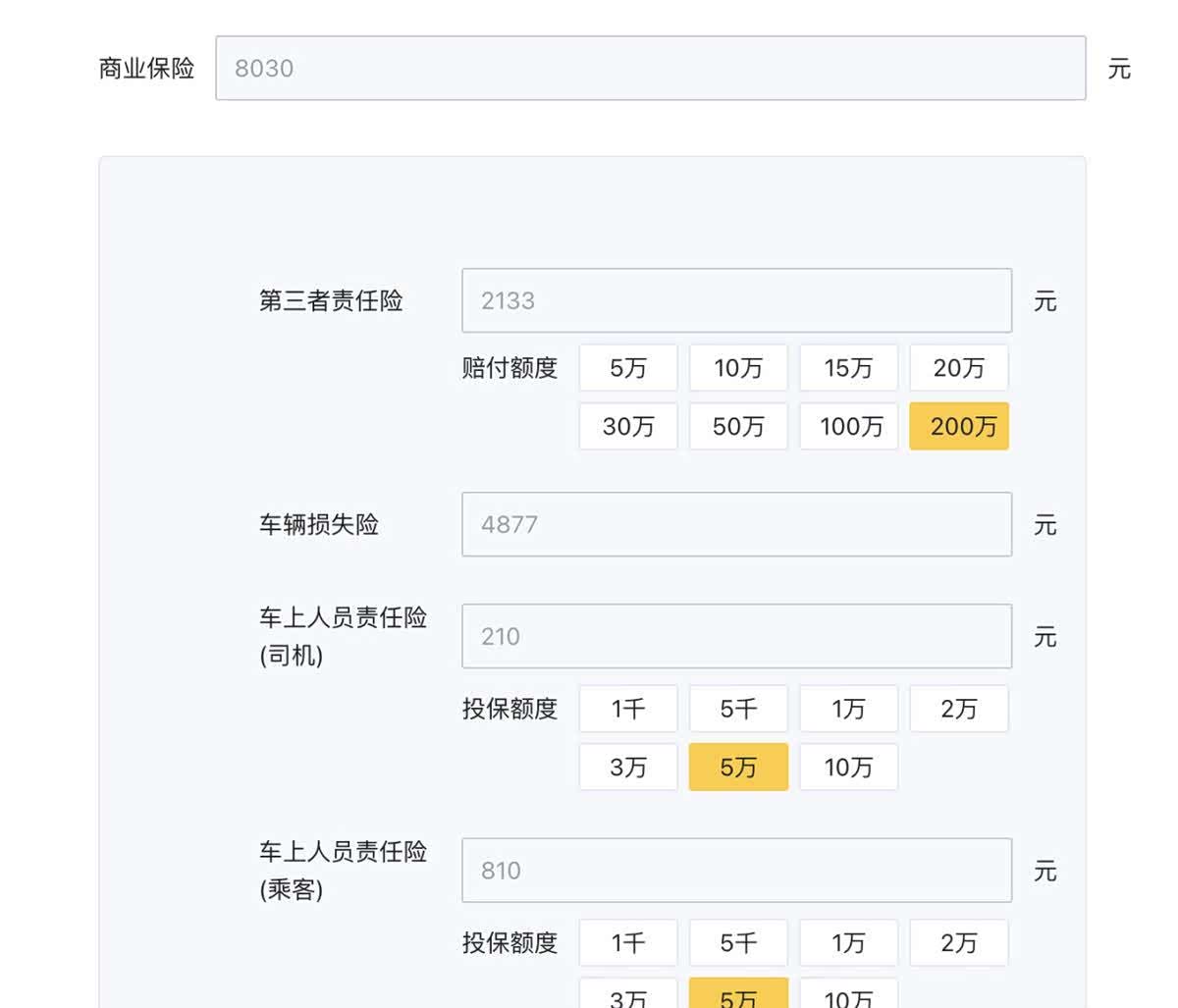Image resolution: width=1178 pixels, height=1008 pixels.
Task: Set 赔付额度 to 100万
Action: tap(848, 426)
